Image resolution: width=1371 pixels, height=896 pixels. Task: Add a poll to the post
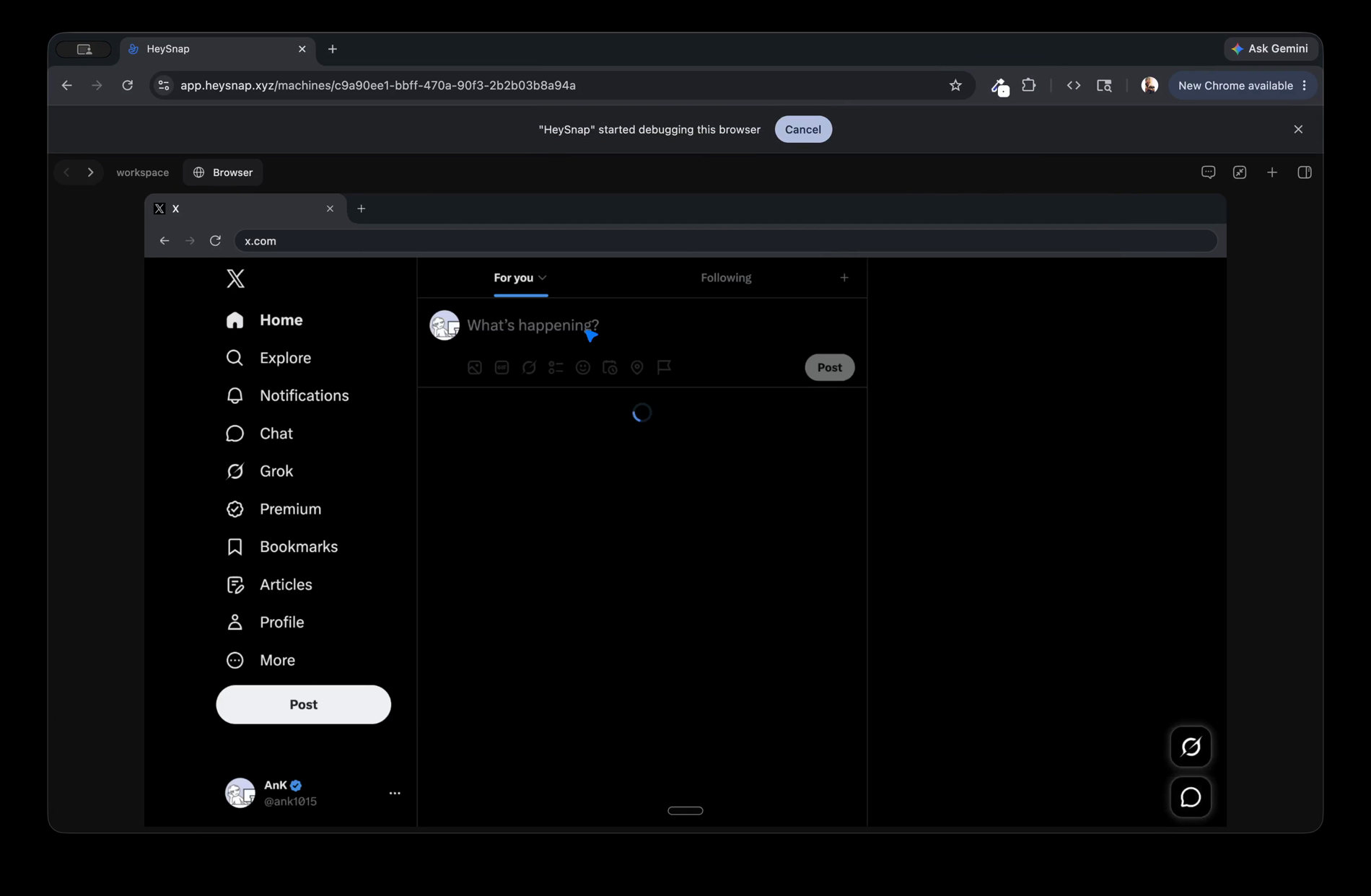click(556, 368)
